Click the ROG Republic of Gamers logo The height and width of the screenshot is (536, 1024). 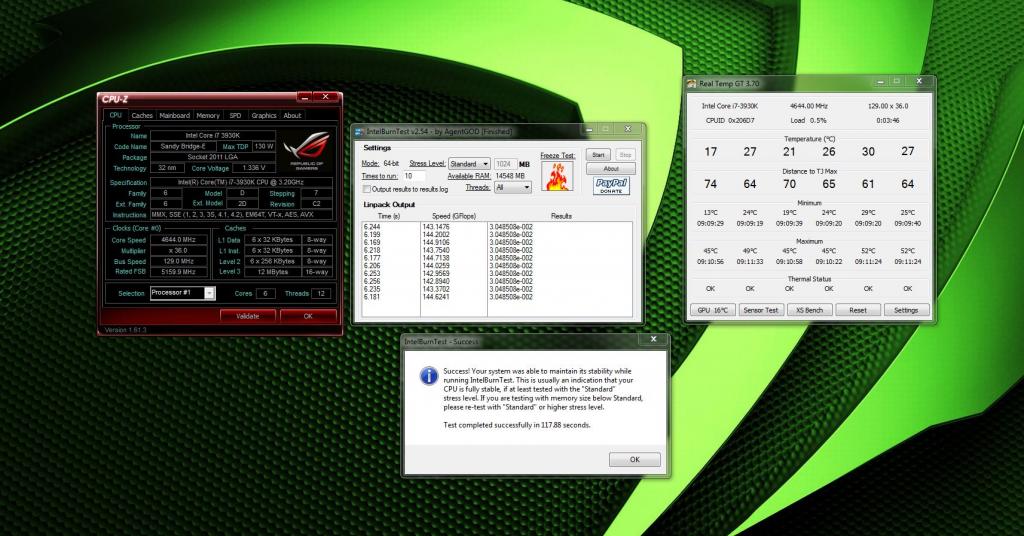point(307,151)
